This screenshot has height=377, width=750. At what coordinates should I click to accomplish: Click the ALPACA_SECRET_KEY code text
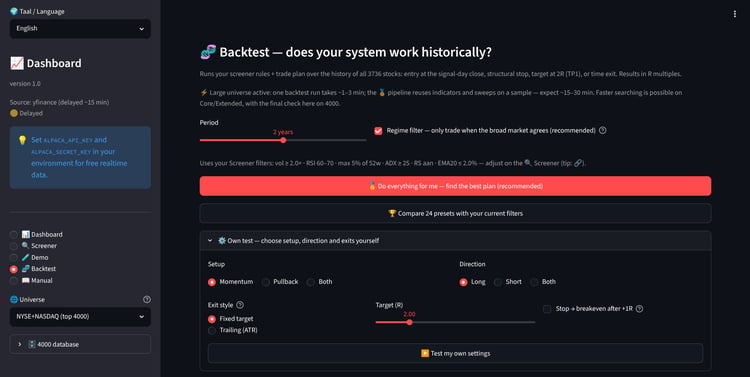pyautogui.click(x=61, y=152)
